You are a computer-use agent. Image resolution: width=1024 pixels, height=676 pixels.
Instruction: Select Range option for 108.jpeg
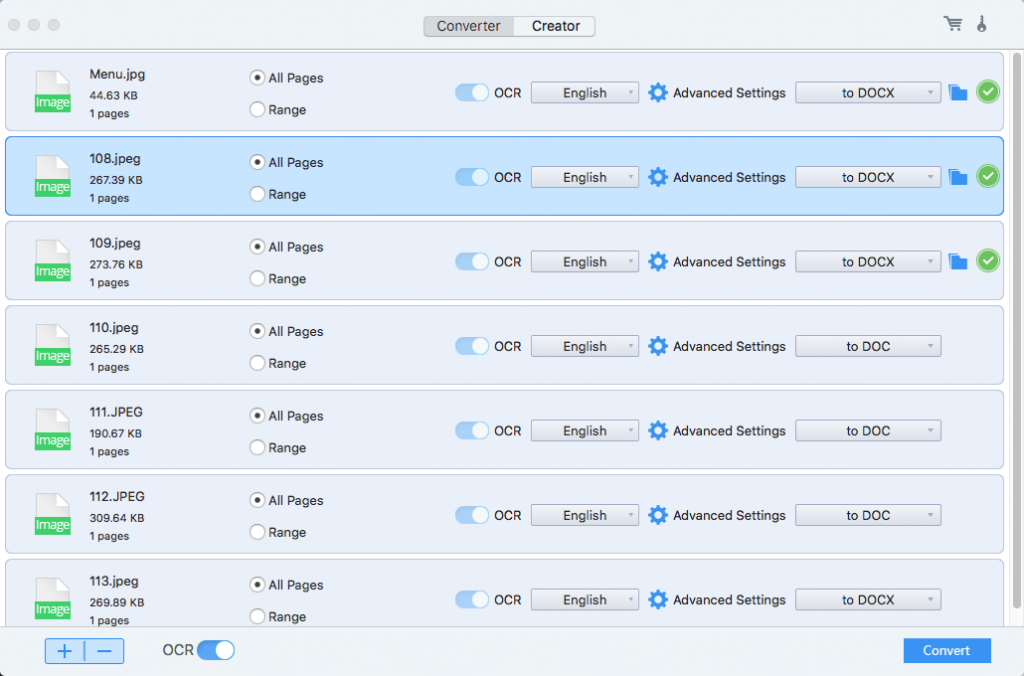pos(257,194)
